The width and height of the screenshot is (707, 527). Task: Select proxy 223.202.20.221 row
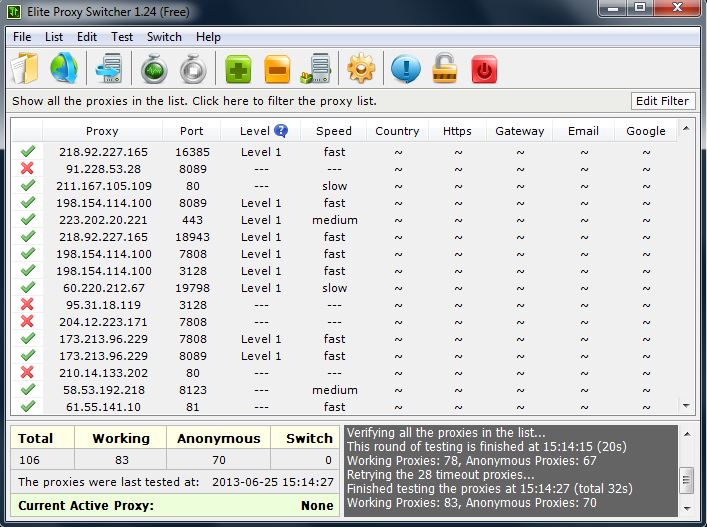(344, 220)
